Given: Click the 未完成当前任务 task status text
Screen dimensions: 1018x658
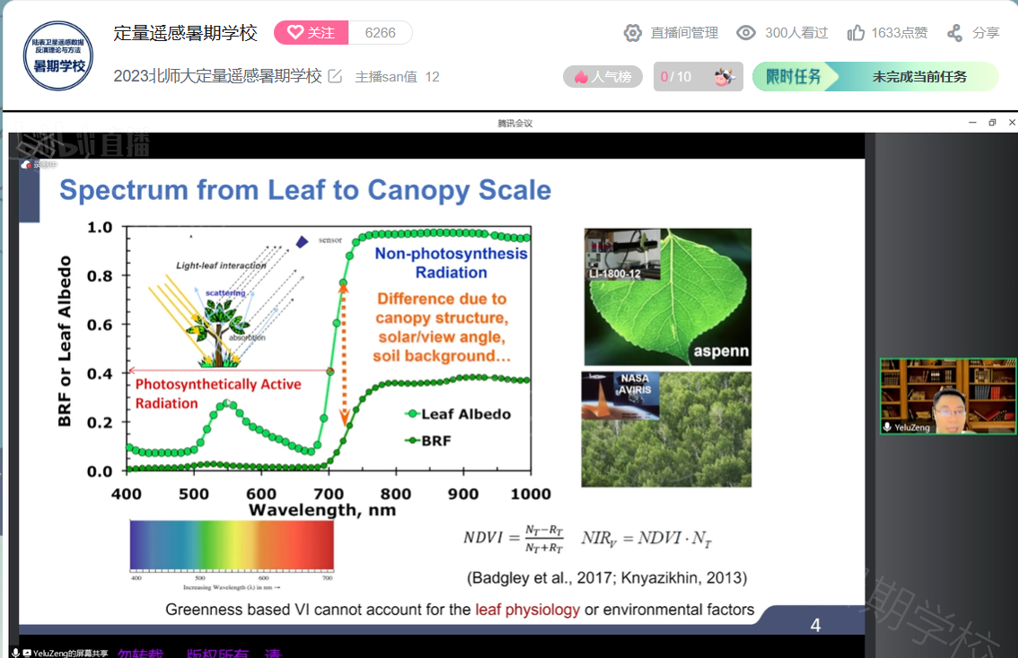Looking at the screenshot, I should (x=919, y=77).
